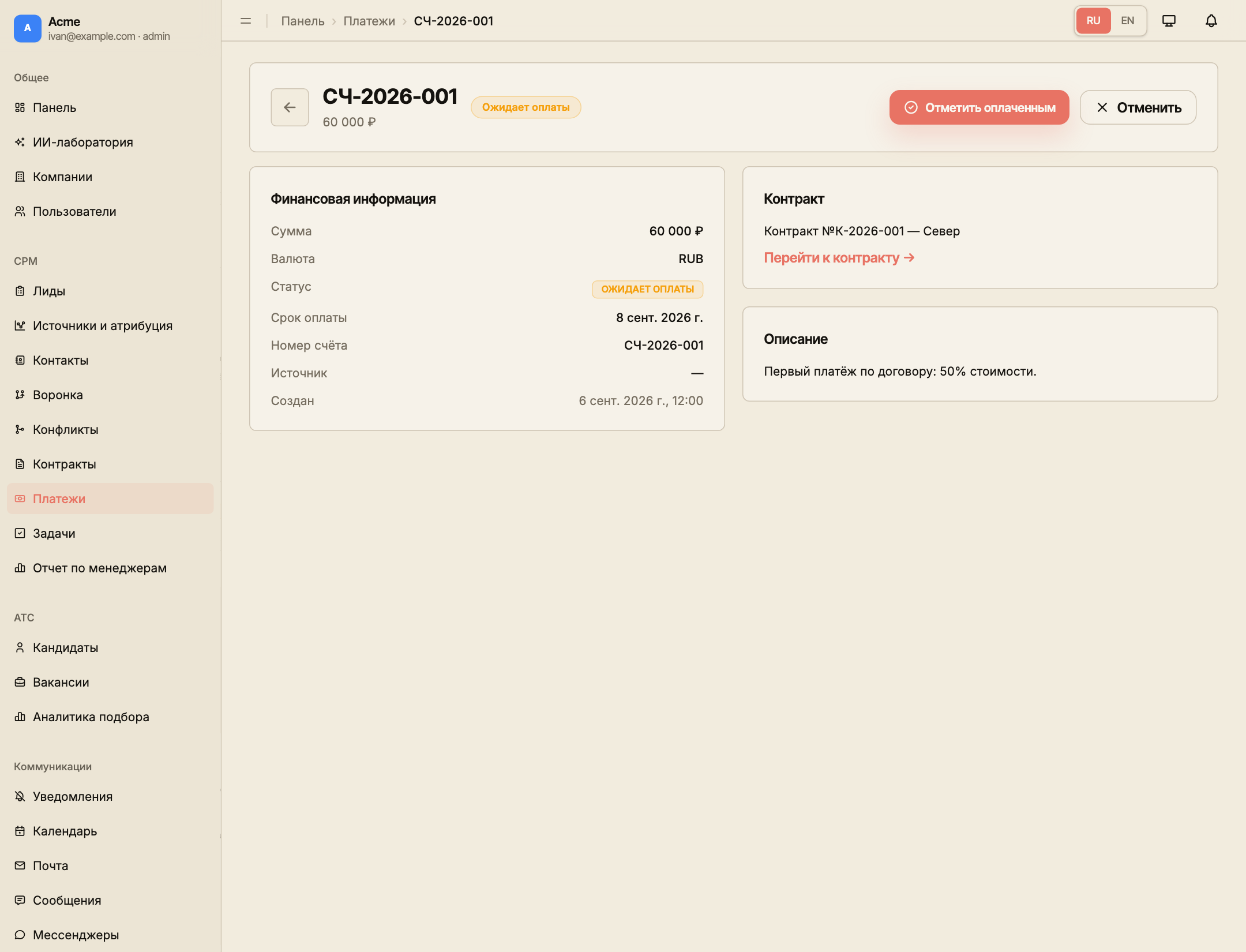Screen dimensions: 1246x952
Task: Click the Воронка funnel icon
Action: tap(20, 395)
